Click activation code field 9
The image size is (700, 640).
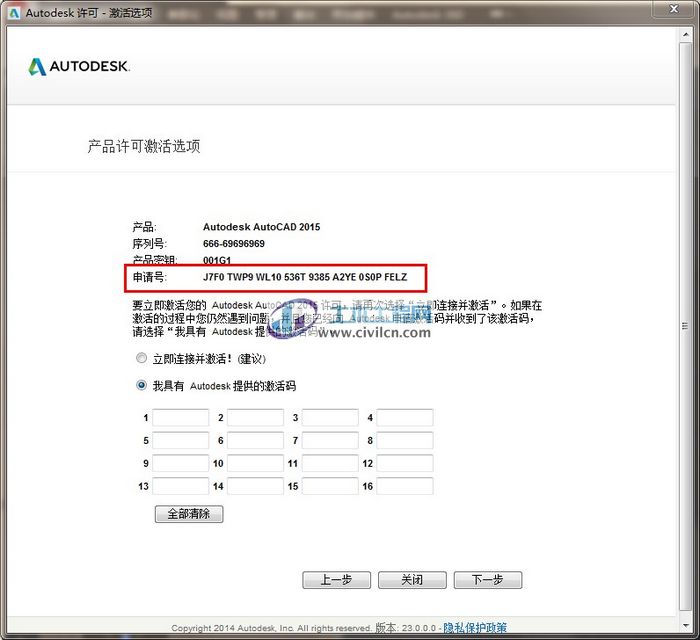click(x=180, y=463)
